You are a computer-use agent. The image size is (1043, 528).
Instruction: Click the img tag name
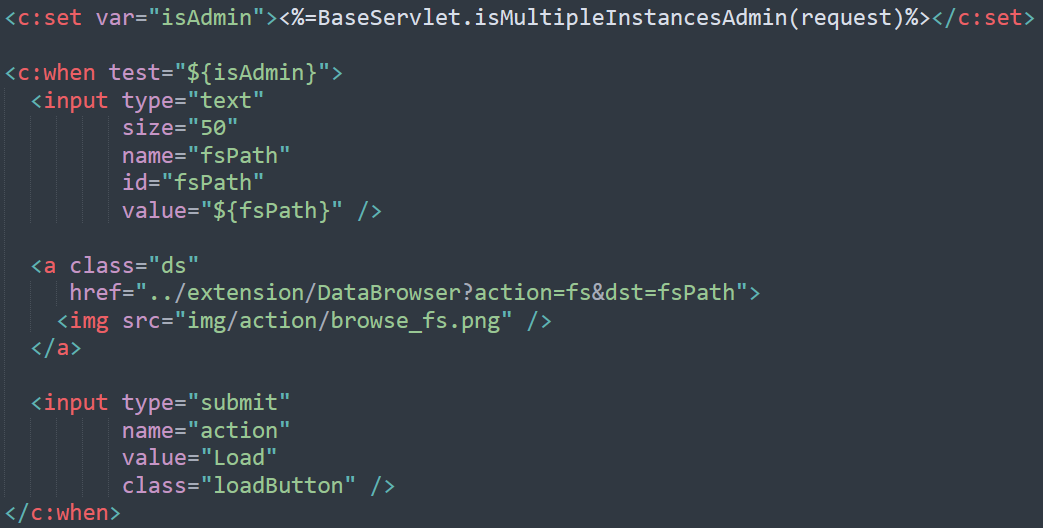89,321
